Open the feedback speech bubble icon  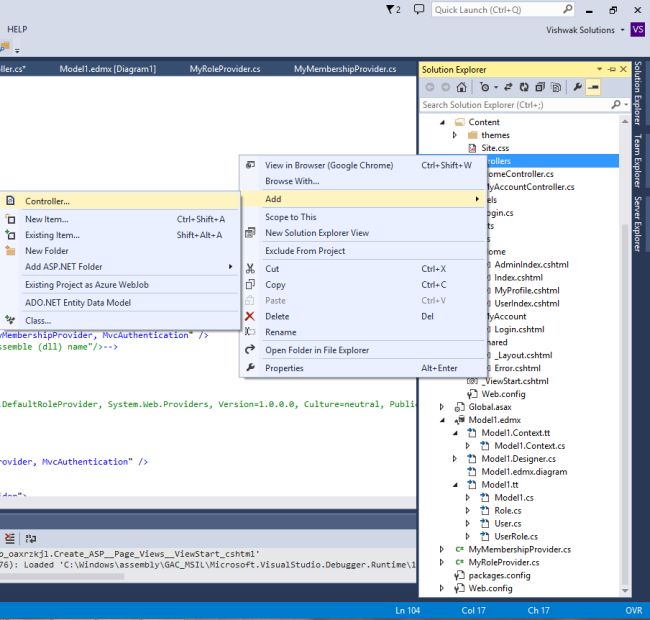(418, 9)
